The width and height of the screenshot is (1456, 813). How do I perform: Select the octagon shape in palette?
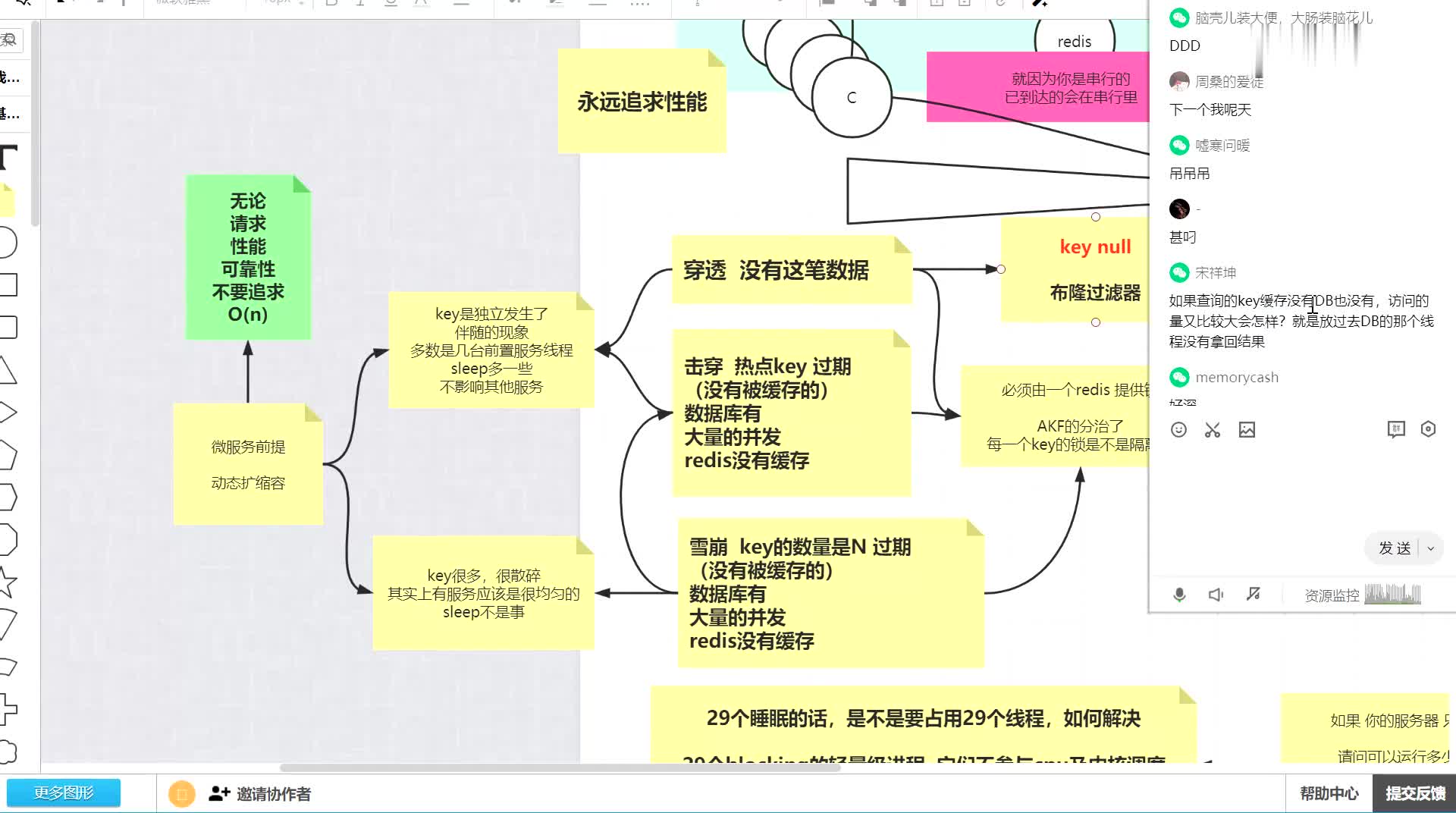(7, 540)
